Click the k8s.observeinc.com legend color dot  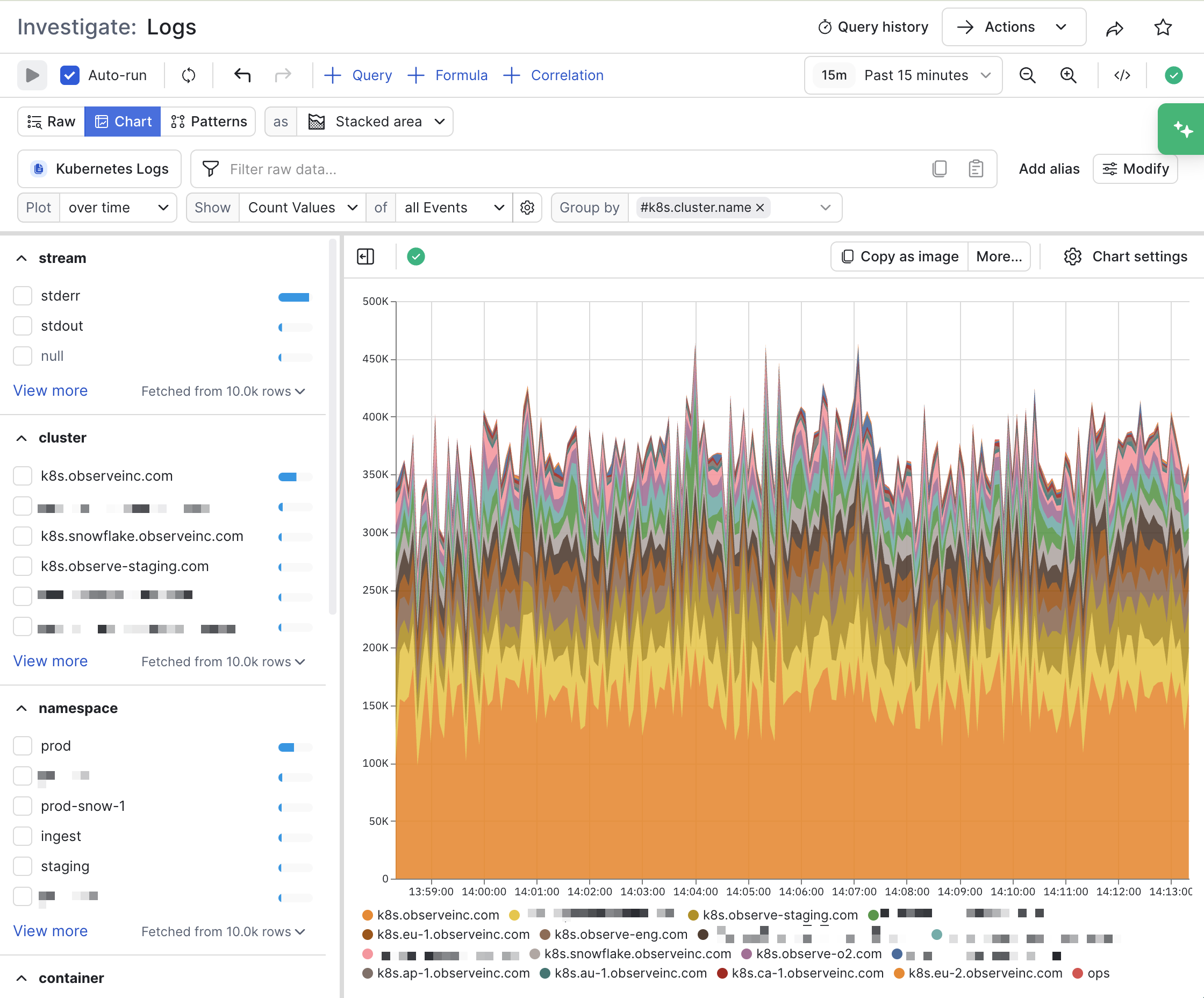pyautogui.click(x=368, y=915)
